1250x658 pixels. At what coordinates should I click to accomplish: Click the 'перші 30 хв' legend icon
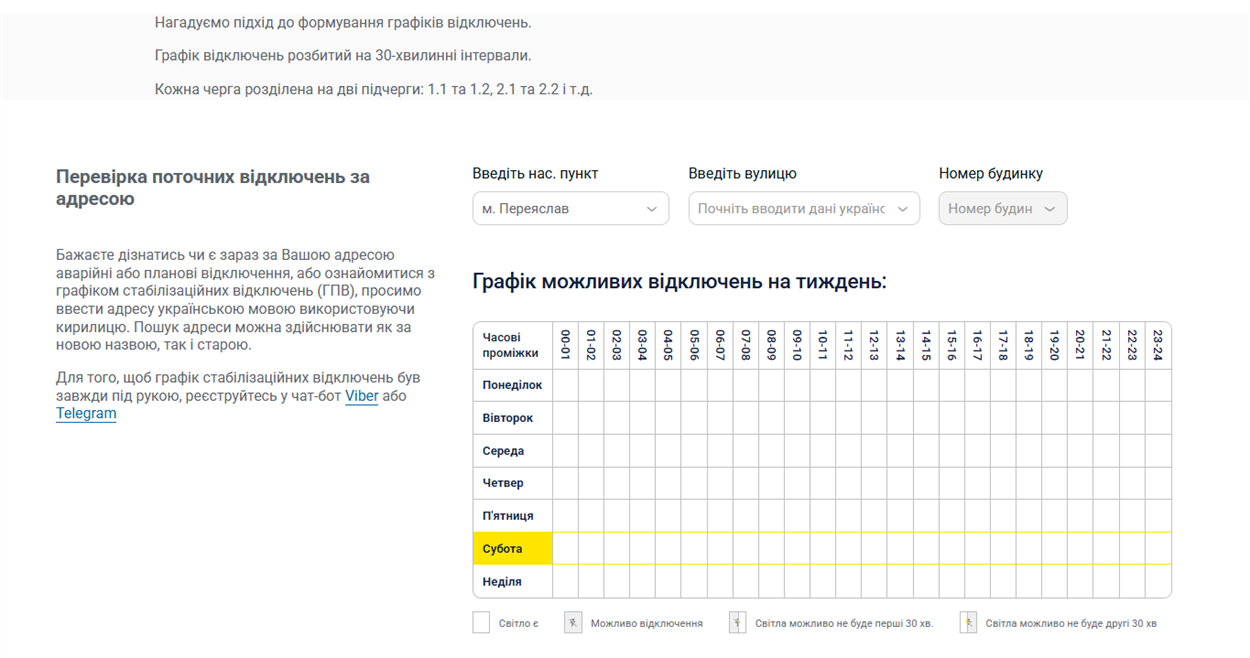click(x=737, y=623)
